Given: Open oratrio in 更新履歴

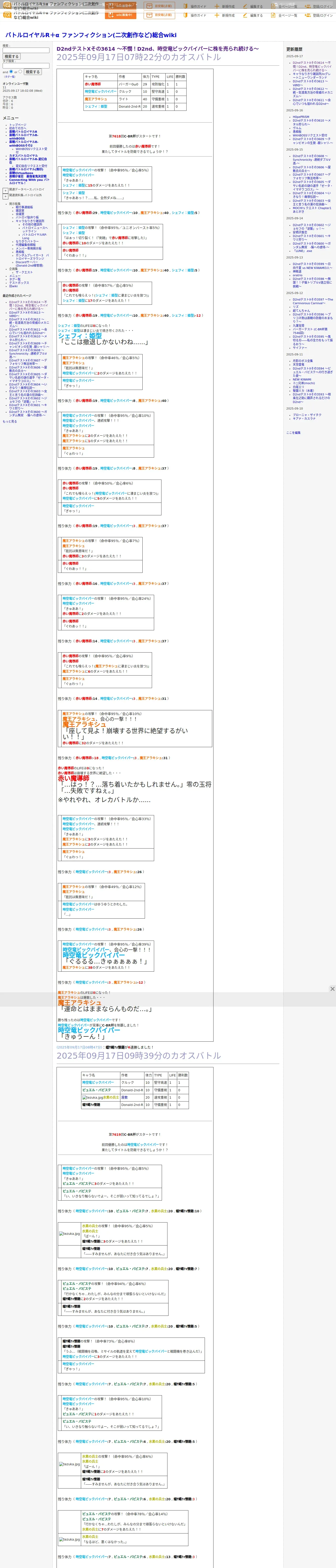Looking at the screenshot, I should pos(298,275).
